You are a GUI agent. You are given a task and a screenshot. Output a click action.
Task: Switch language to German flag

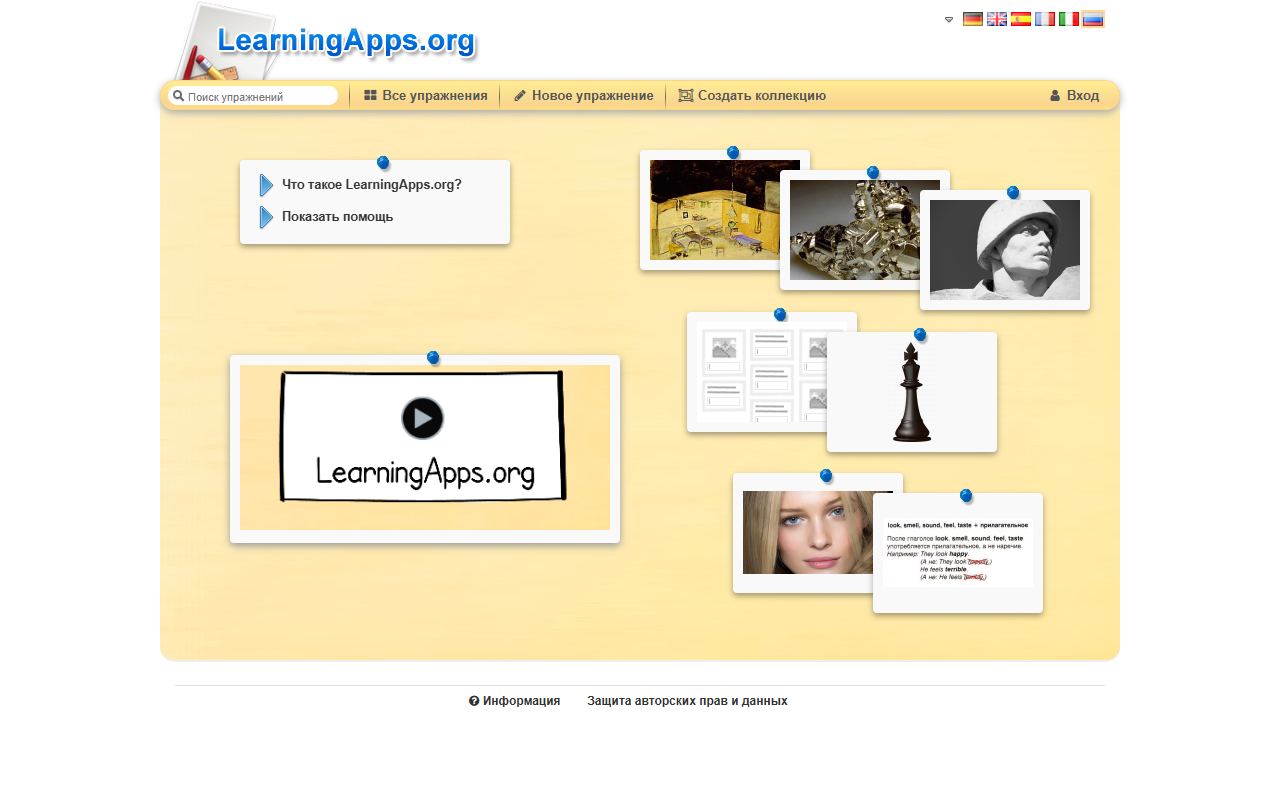pyautogui.click(x=972, y=19)
